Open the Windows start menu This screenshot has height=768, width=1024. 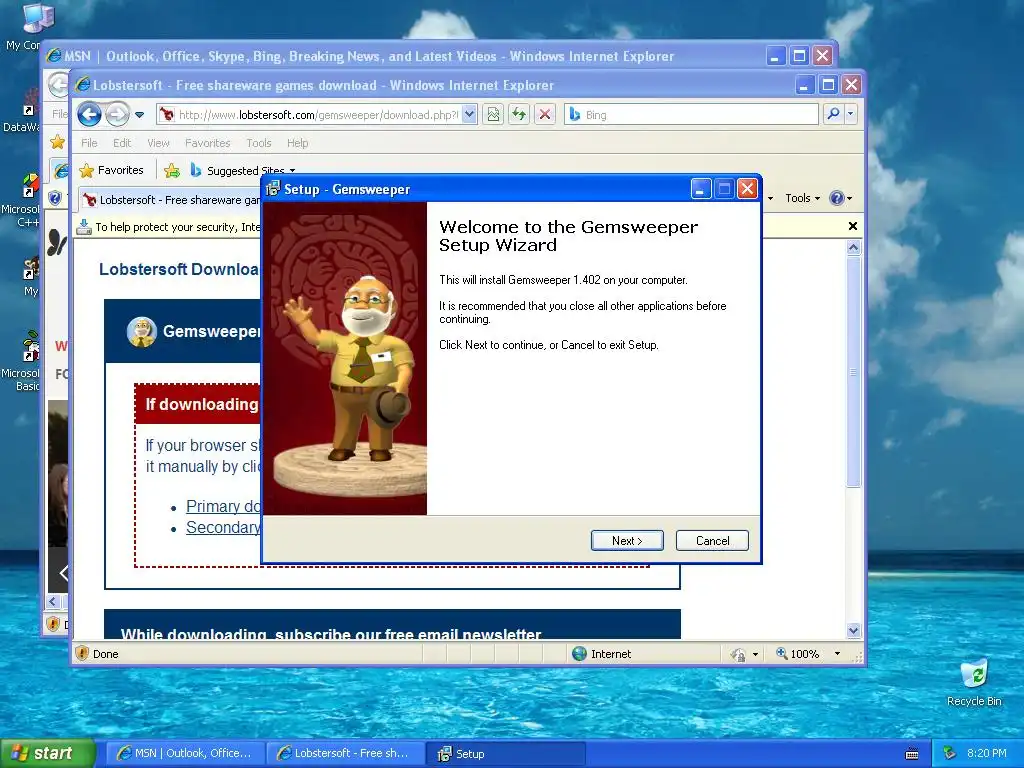pos(46,753)
